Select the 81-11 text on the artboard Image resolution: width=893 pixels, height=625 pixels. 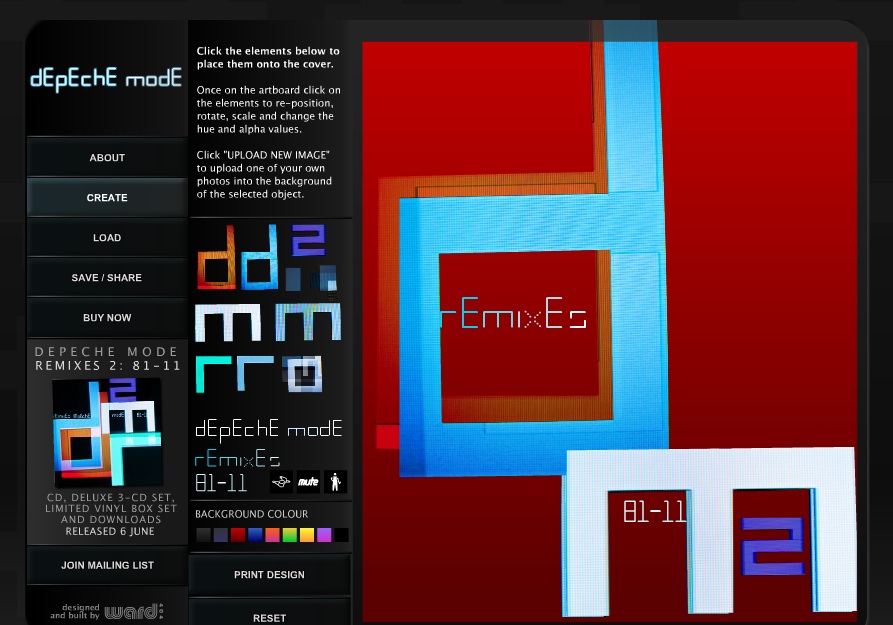(x=654, y=512)
